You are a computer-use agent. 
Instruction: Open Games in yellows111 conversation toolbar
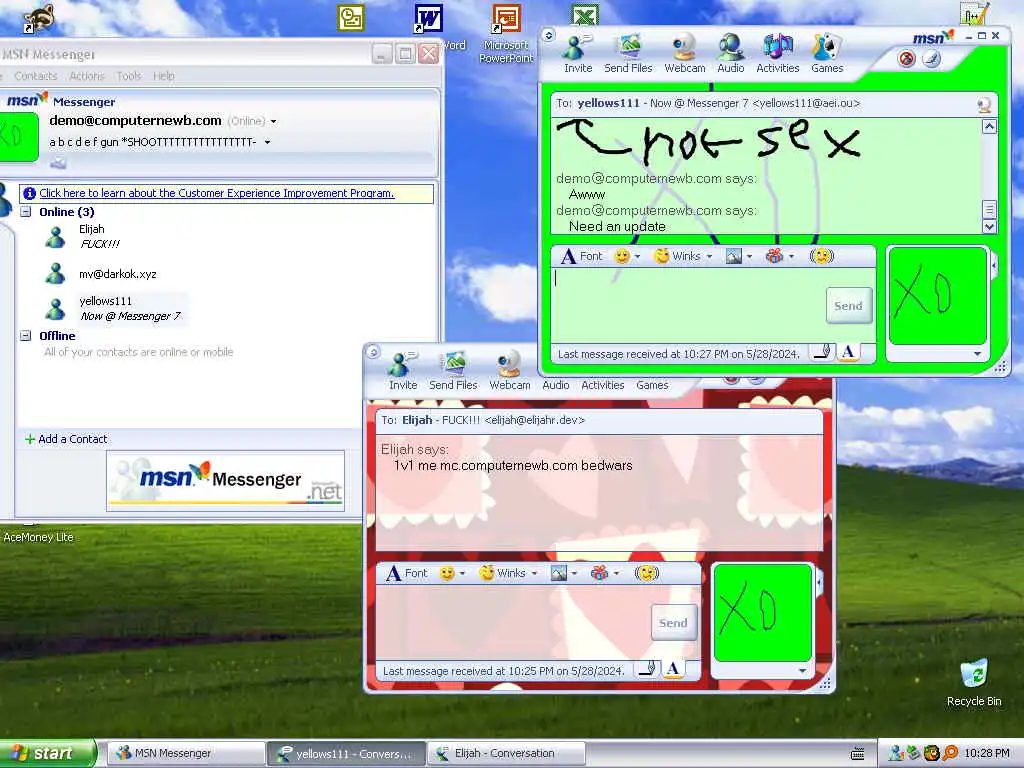coord(827,54)
